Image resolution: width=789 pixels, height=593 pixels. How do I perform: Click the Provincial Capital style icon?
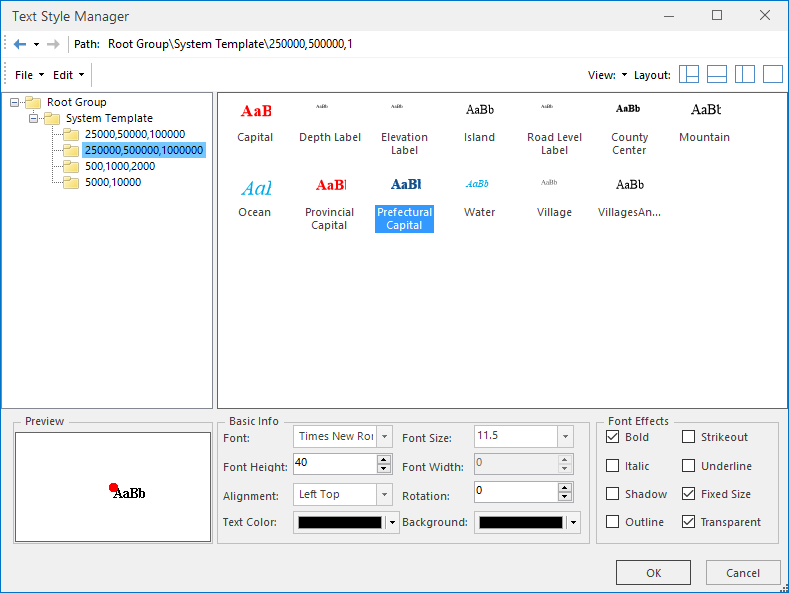pyautogui.click(x=330, y=186)
